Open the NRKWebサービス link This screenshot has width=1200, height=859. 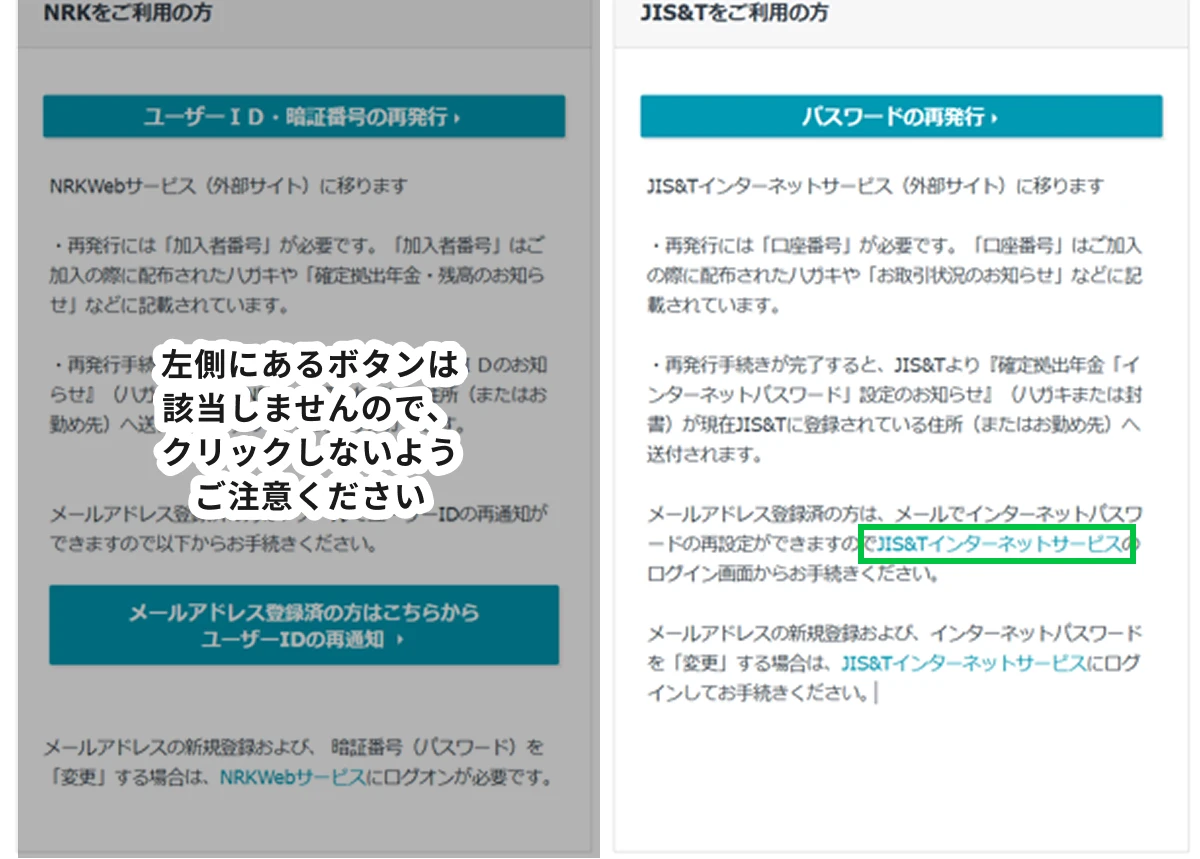pos(293,777)
